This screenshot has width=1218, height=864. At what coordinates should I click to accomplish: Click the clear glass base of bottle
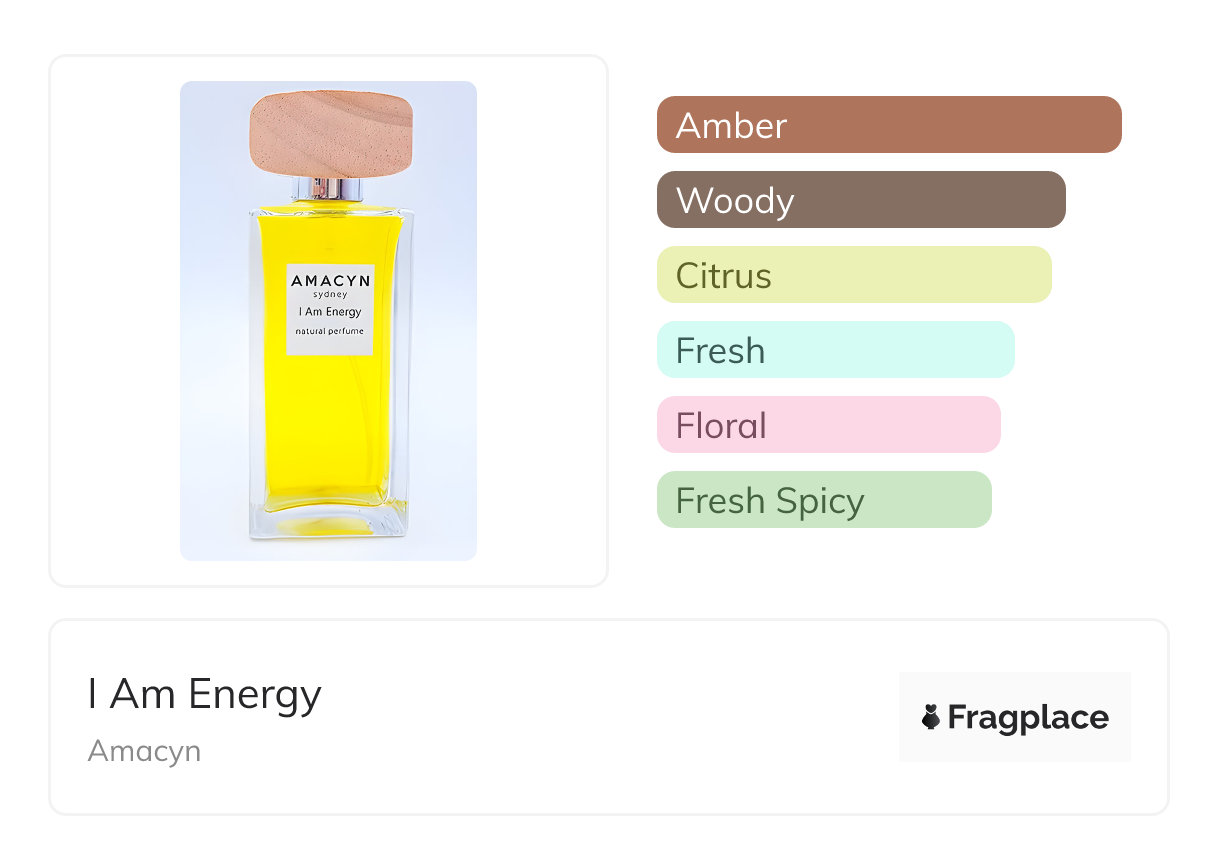tap(330, 524)
